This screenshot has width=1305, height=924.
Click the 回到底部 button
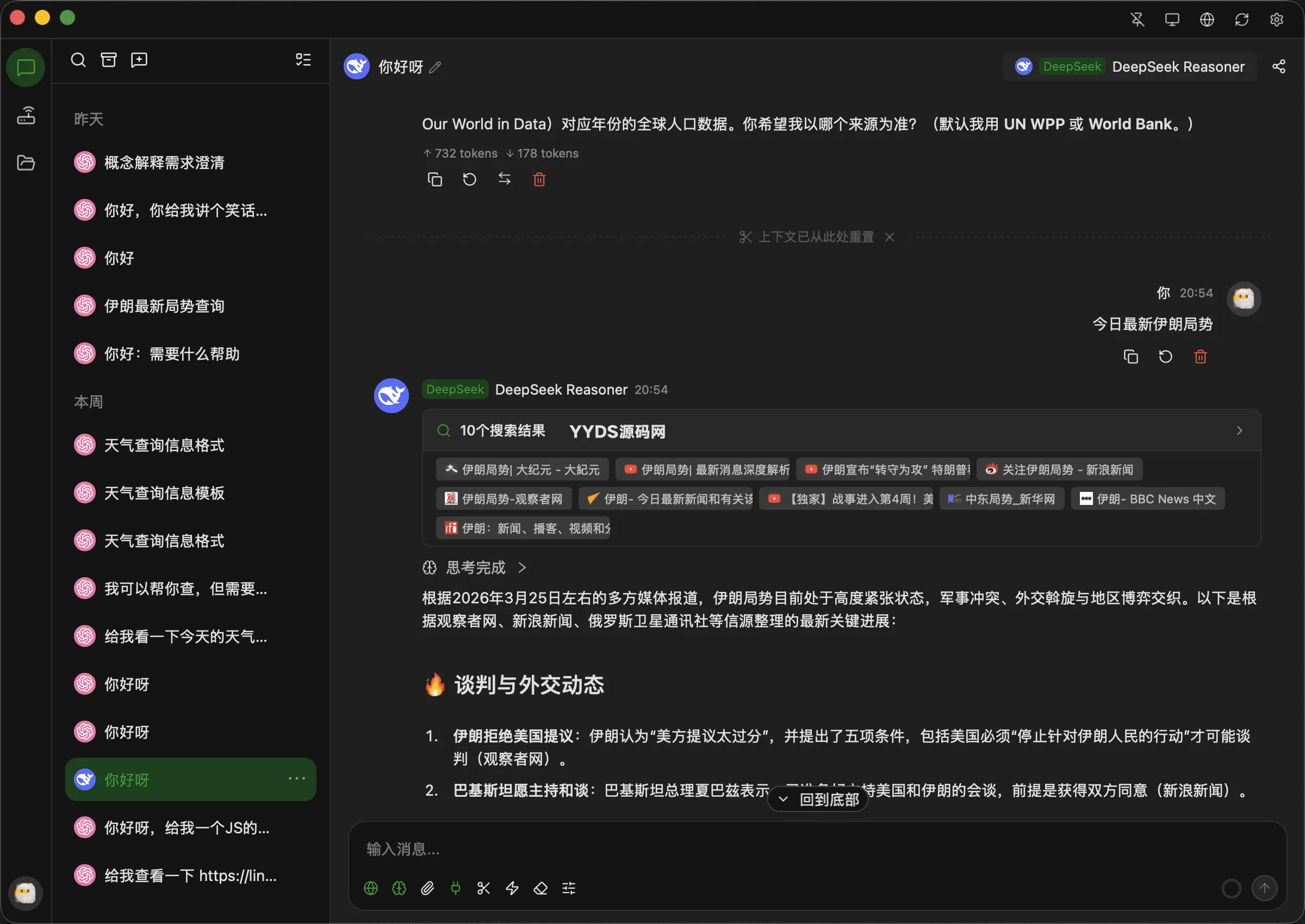(x=817, y=800)
